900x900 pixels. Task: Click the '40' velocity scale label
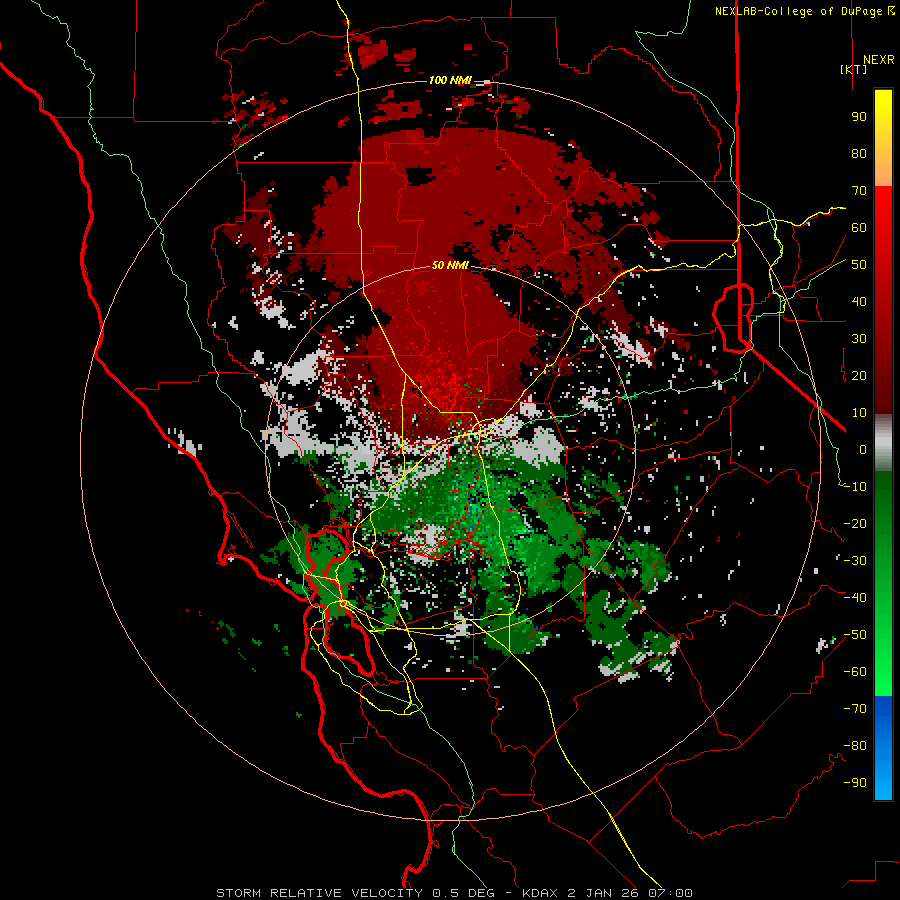pyautogui.click(x=859, y=301)
